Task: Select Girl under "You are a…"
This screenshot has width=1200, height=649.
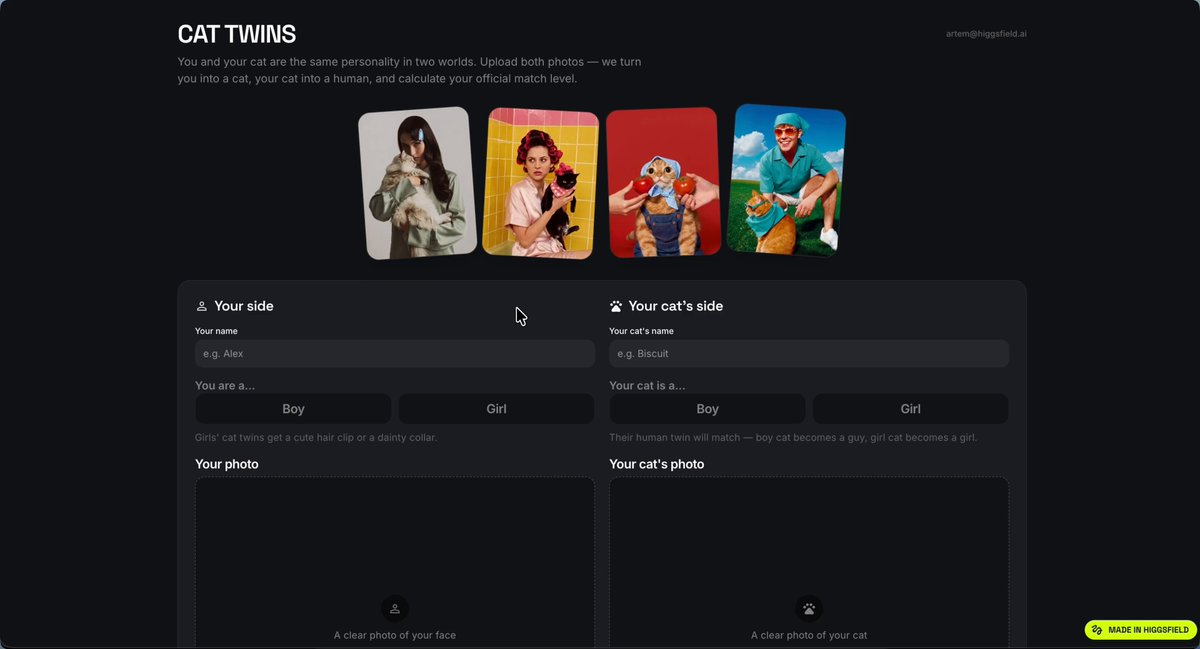Action: [497, 409]
